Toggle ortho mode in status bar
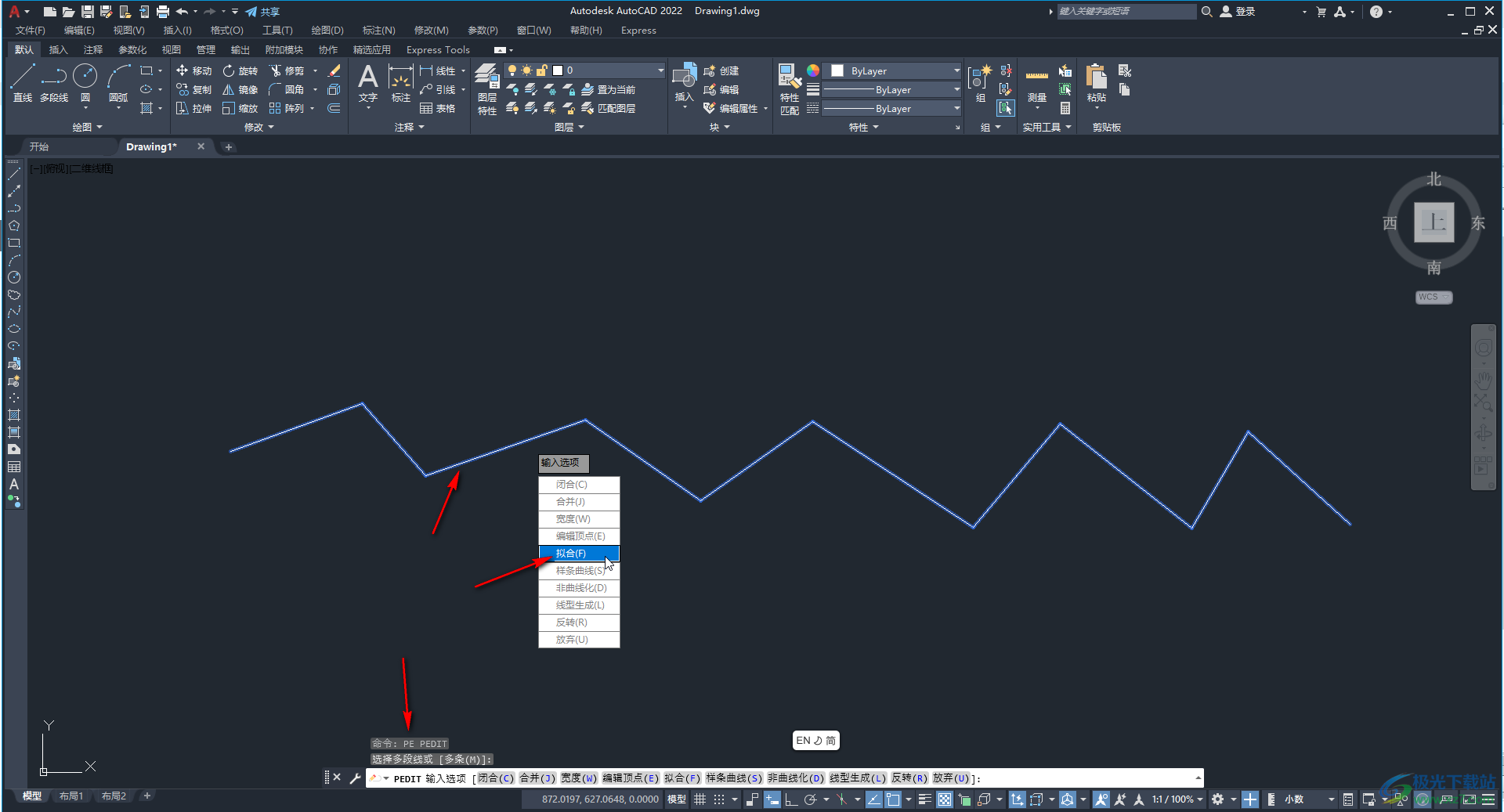This screenshot has height=812, width=1504. (x=791, y=799)
